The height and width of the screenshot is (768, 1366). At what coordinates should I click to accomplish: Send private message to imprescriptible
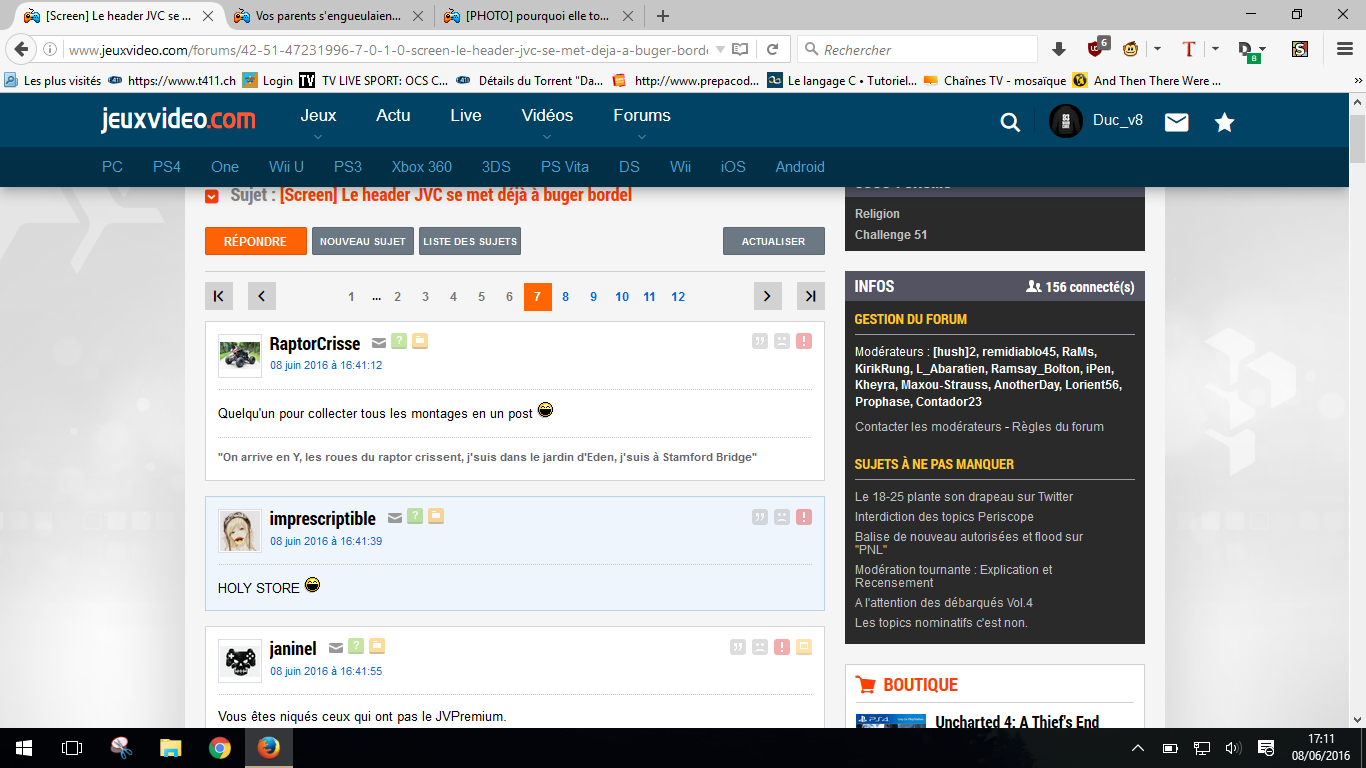pyautogui.click(x=395, y=518)
